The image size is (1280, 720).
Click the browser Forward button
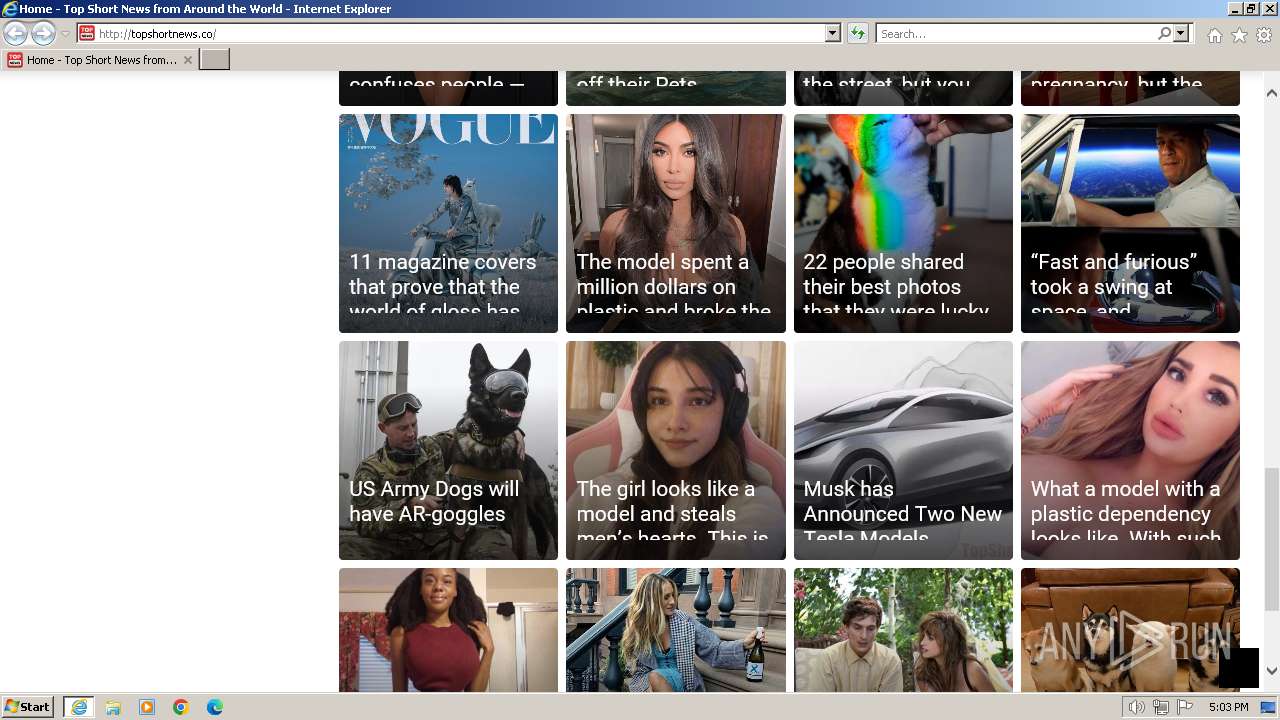point(43,34)
